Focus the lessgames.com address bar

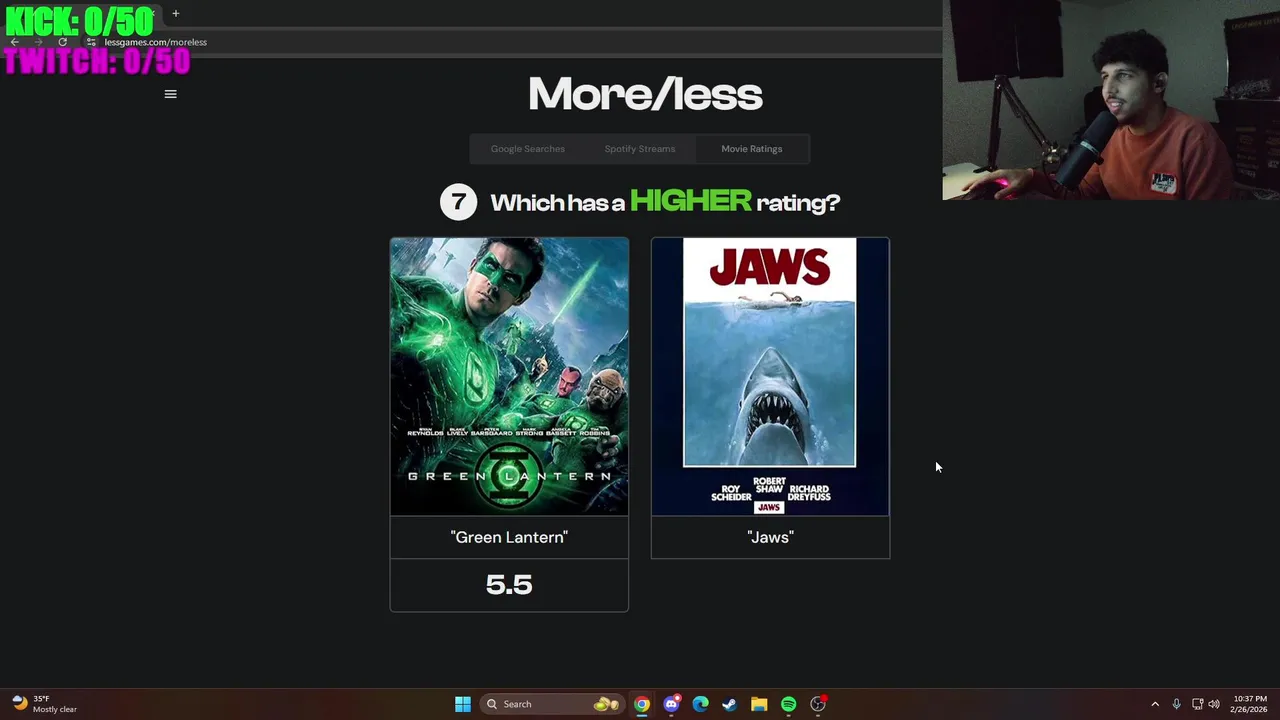click(x=155, y=42)
